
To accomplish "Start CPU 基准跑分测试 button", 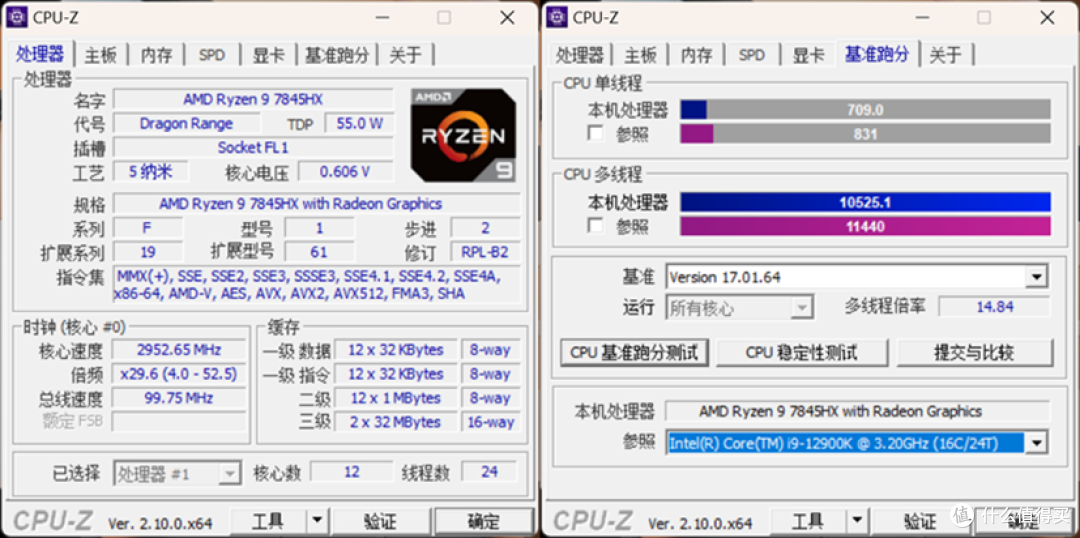I will click(634, 353).
